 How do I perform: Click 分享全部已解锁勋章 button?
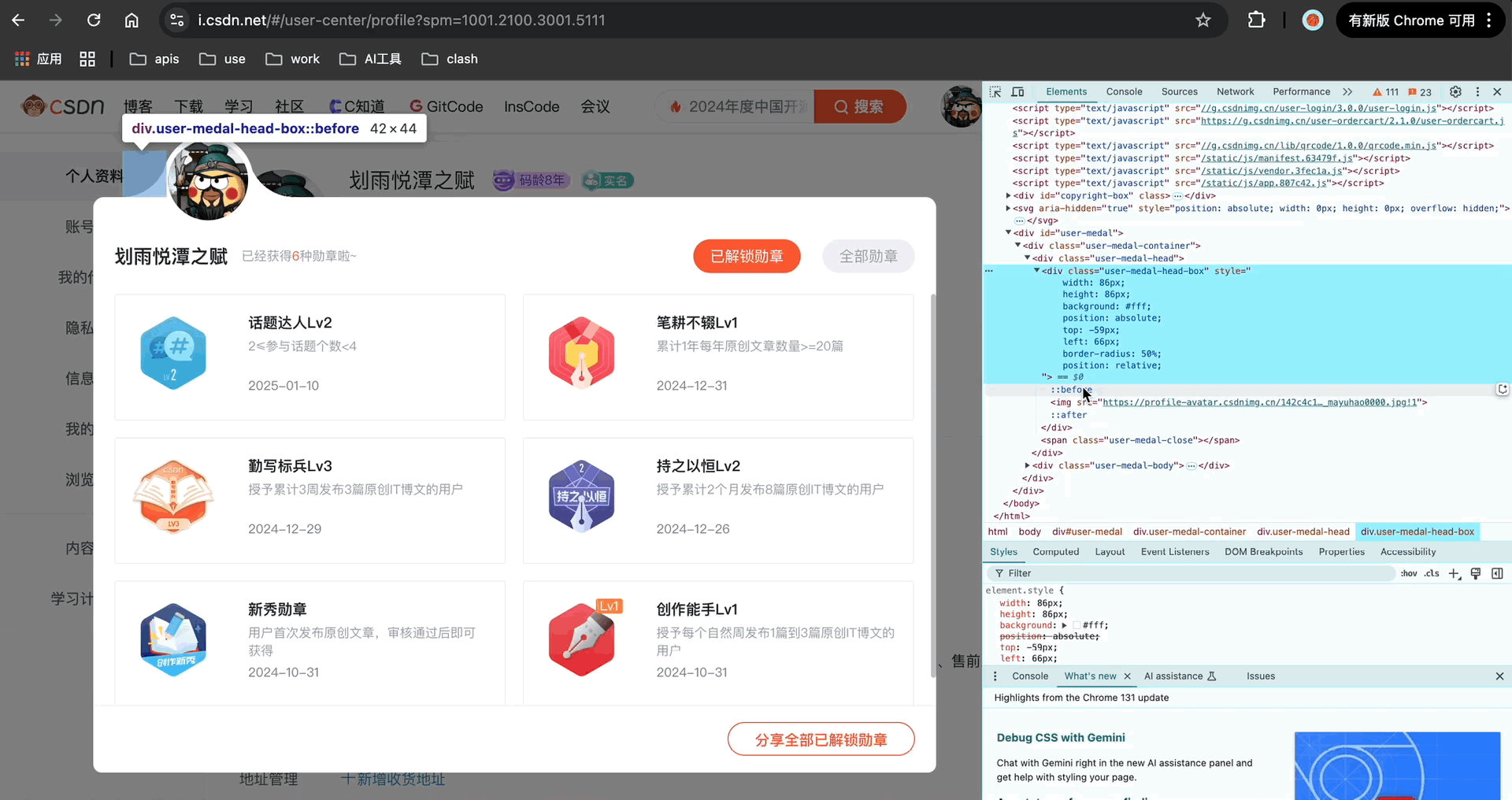click(x=821, y=739)
